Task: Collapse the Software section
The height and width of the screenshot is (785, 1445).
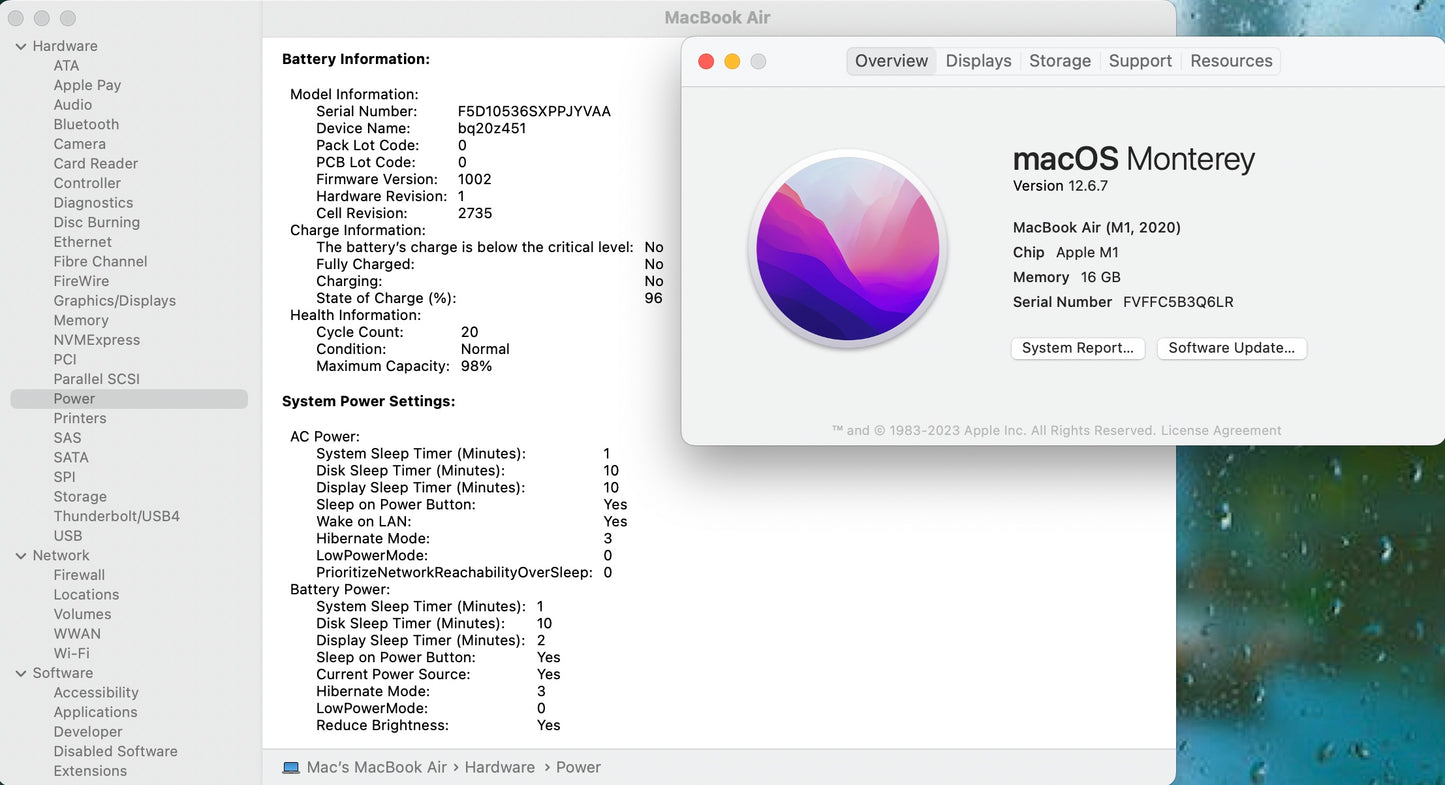Action: click(21, 674)
